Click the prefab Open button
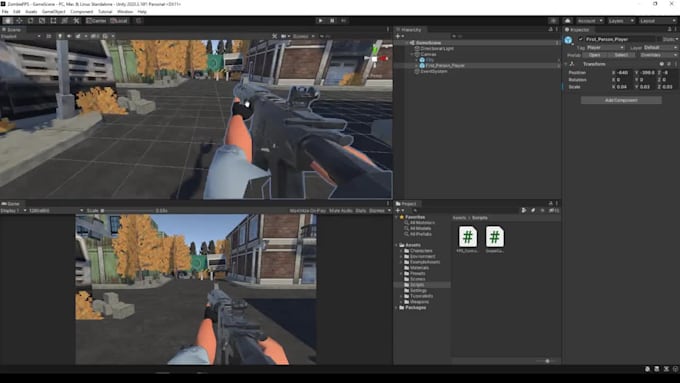The width and height of the screenshot is (680, 383). click(595, 55)
